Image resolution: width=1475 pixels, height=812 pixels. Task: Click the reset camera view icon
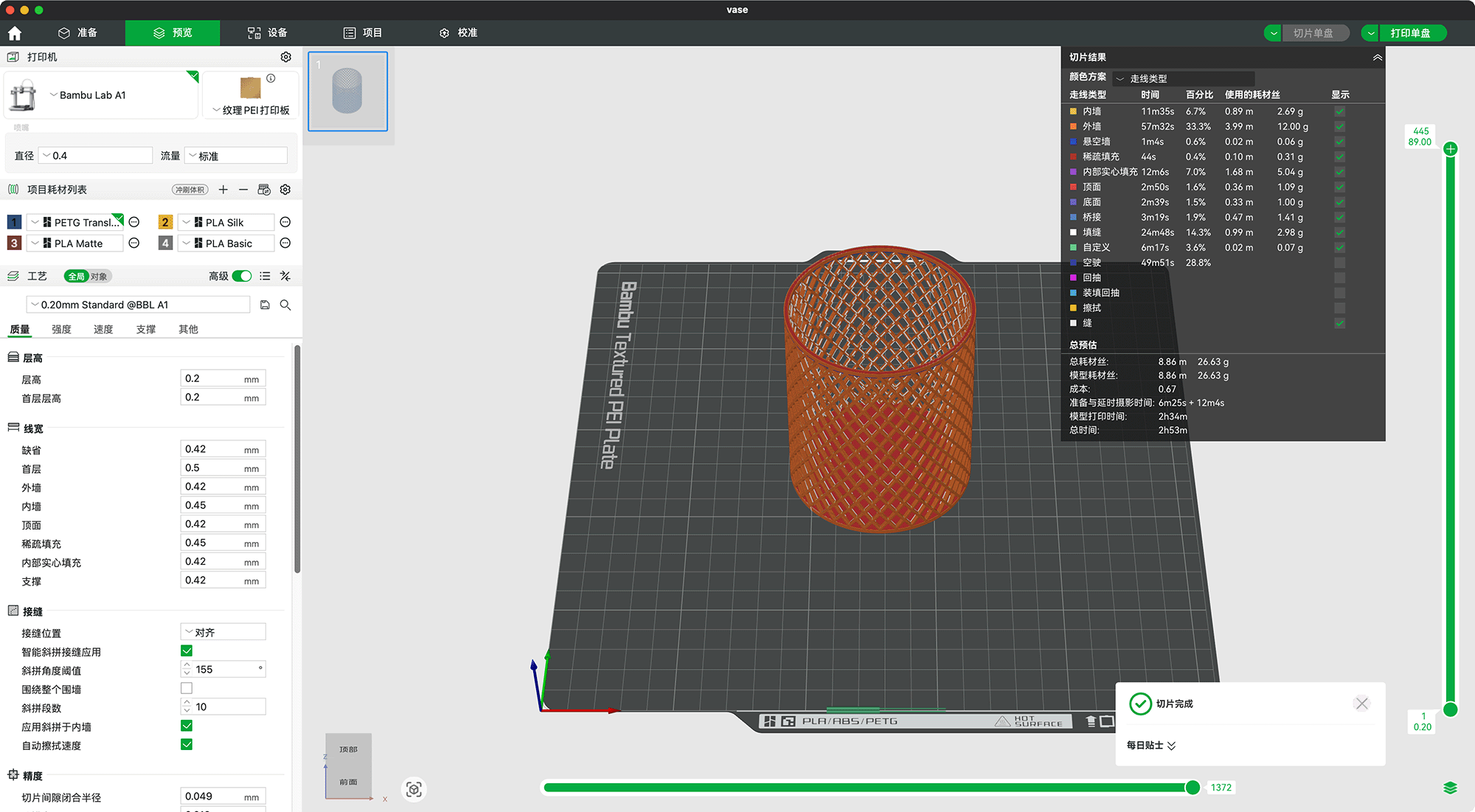(414, 789)
